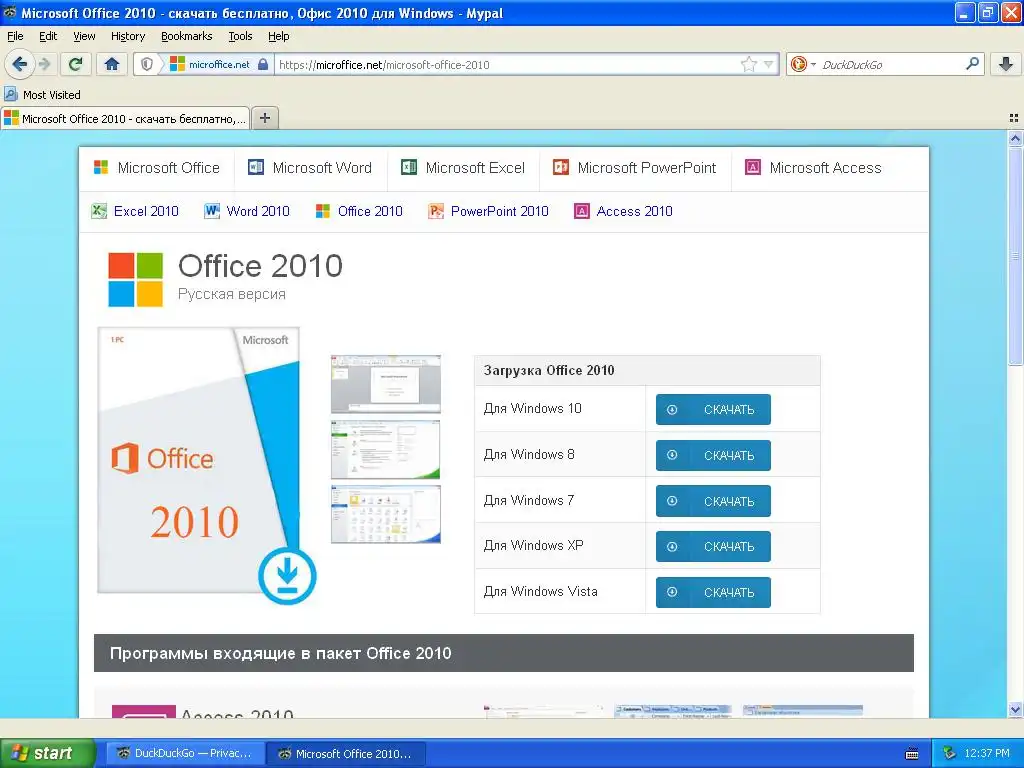1024x768 pixels.
Task: Download Office for Windows 8
Action: point(713,455)
